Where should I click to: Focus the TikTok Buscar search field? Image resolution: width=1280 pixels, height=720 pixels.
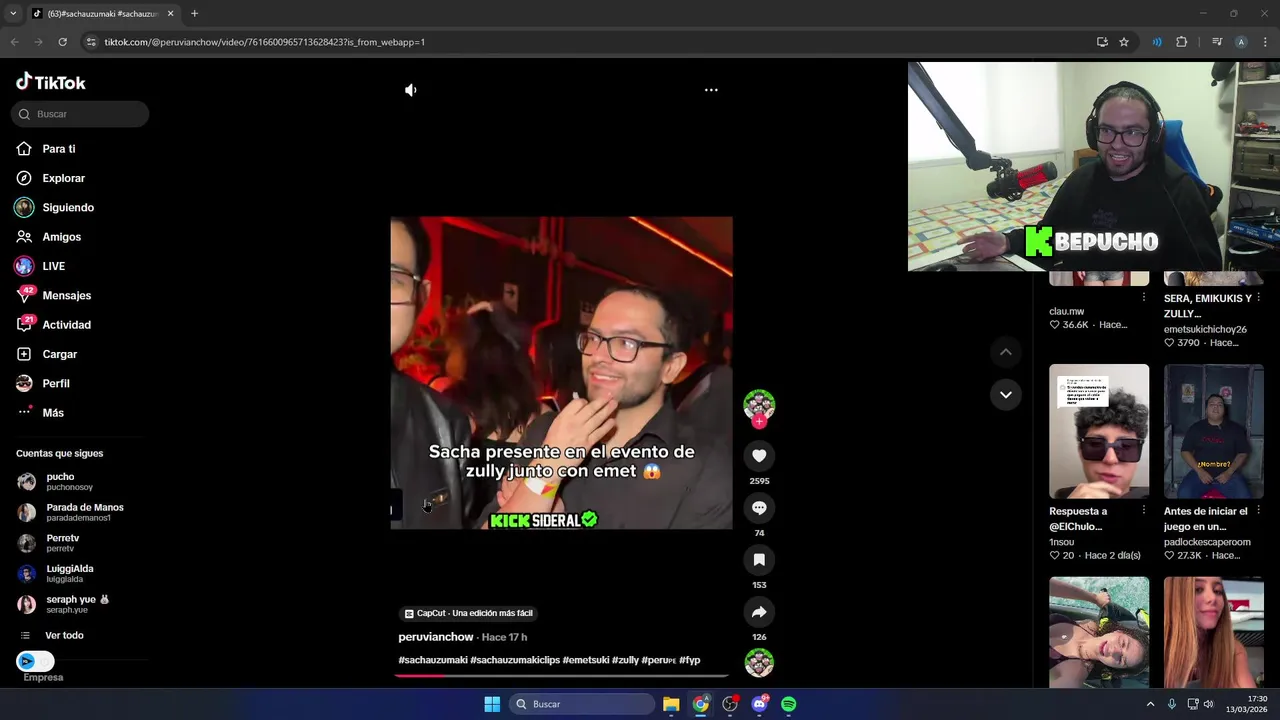coord(80,114)
